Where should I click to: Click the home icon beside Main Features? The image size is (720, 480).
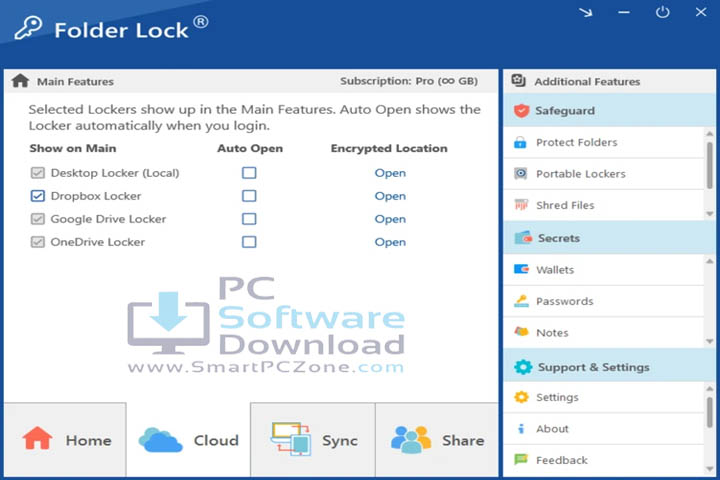point(20,81)
